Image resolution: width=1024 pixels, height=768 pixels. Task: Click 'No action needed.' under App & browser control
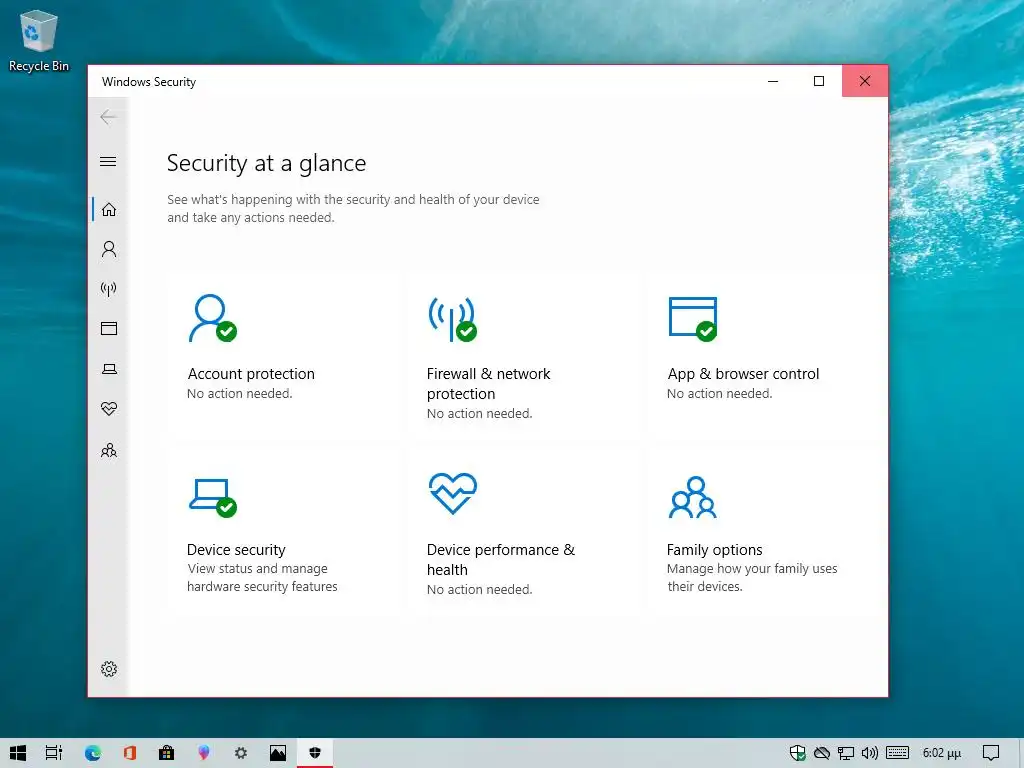(719, 394)
